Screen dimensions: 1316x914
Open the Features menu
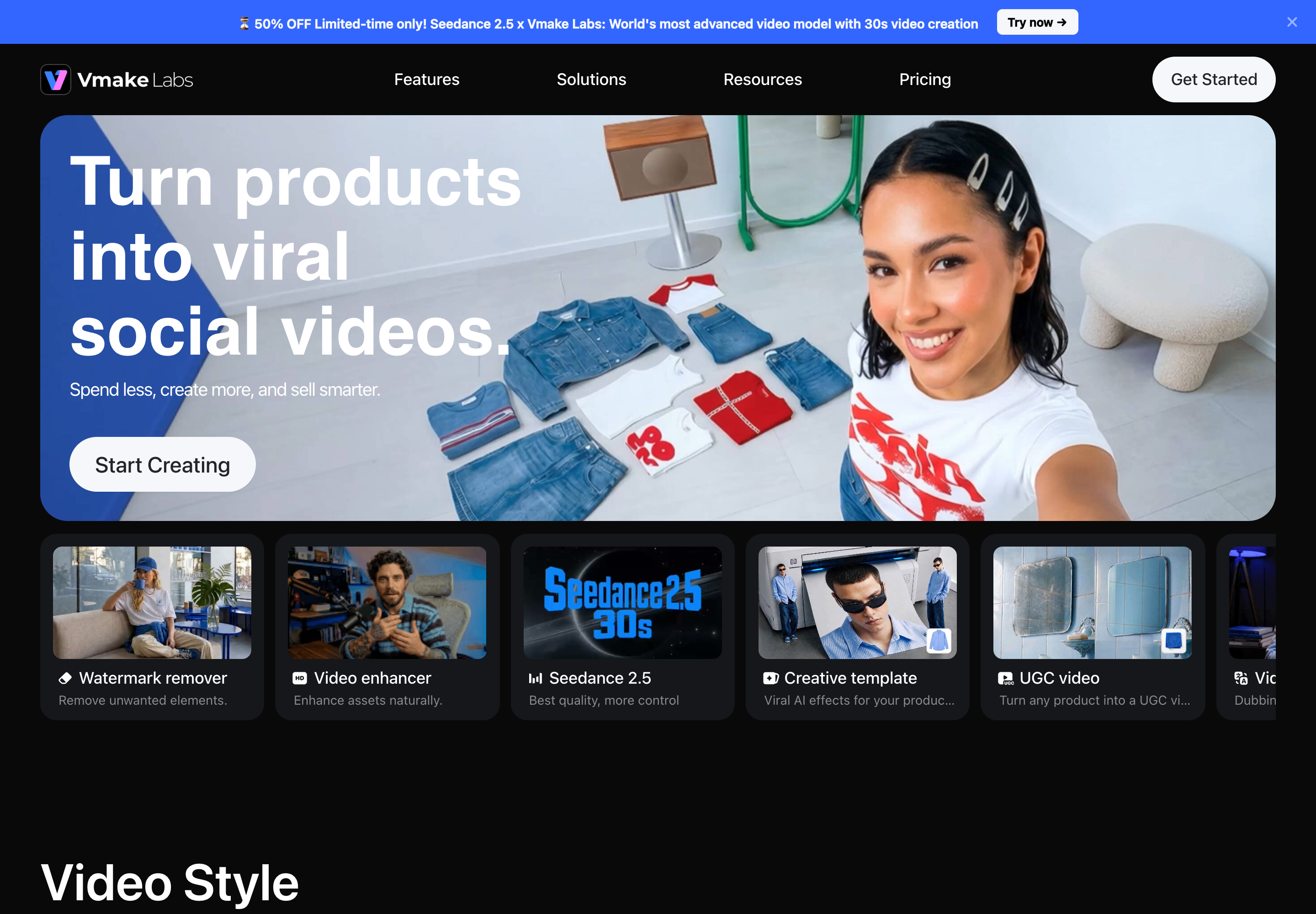pyautogui.click(x=427, y=80)
